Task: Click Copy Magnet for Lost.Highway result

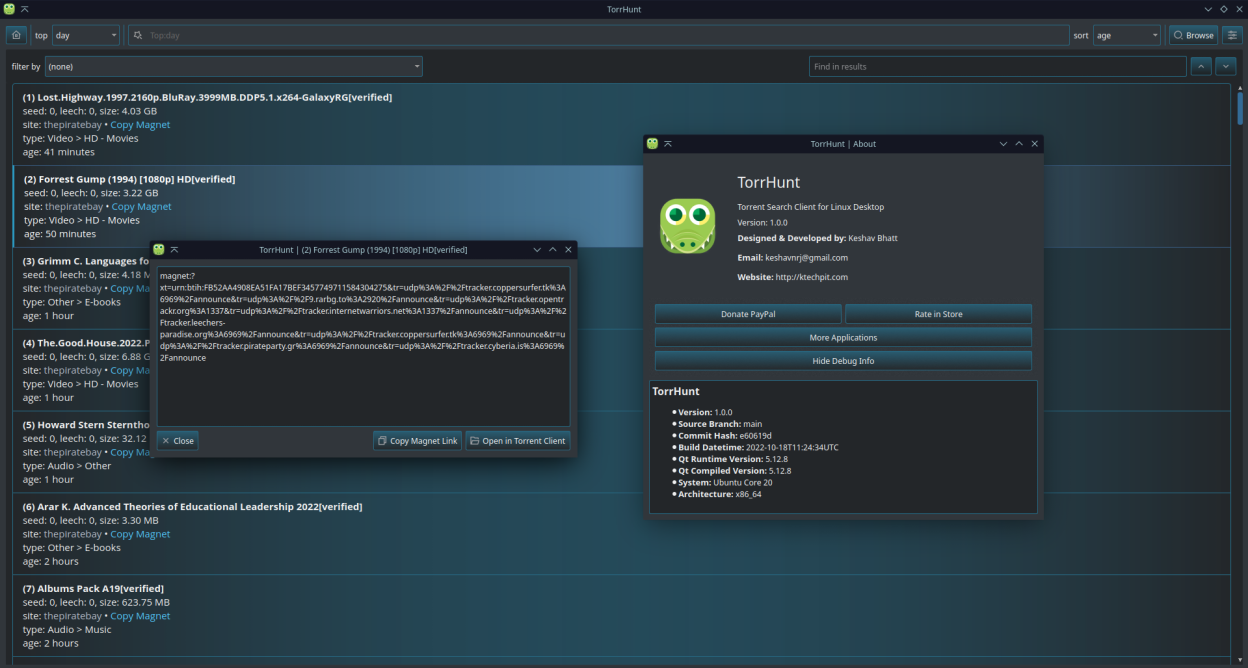Action: [140, 124]
